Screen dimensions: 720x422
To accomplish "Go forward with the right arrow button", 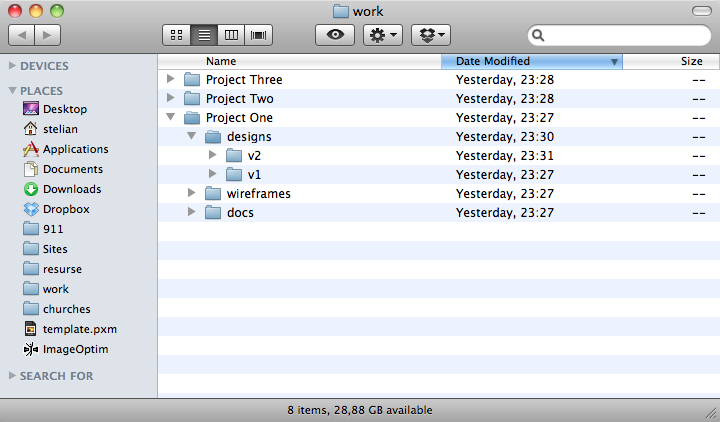I will [47, 35].
